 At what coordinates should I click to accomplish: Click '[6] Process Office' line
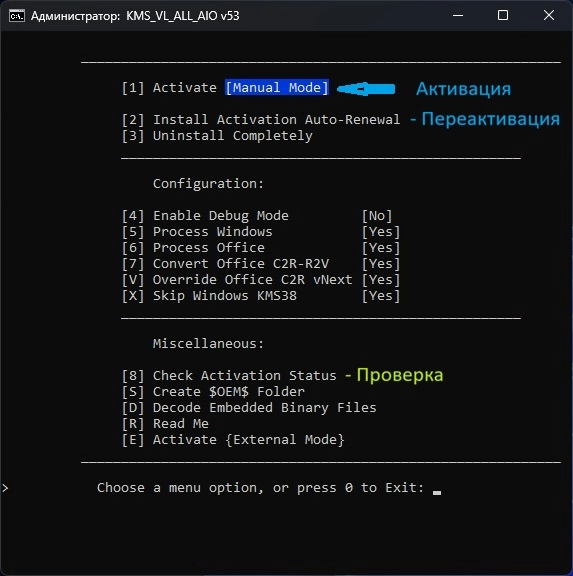pyautogui.click(x=193, y=248)
